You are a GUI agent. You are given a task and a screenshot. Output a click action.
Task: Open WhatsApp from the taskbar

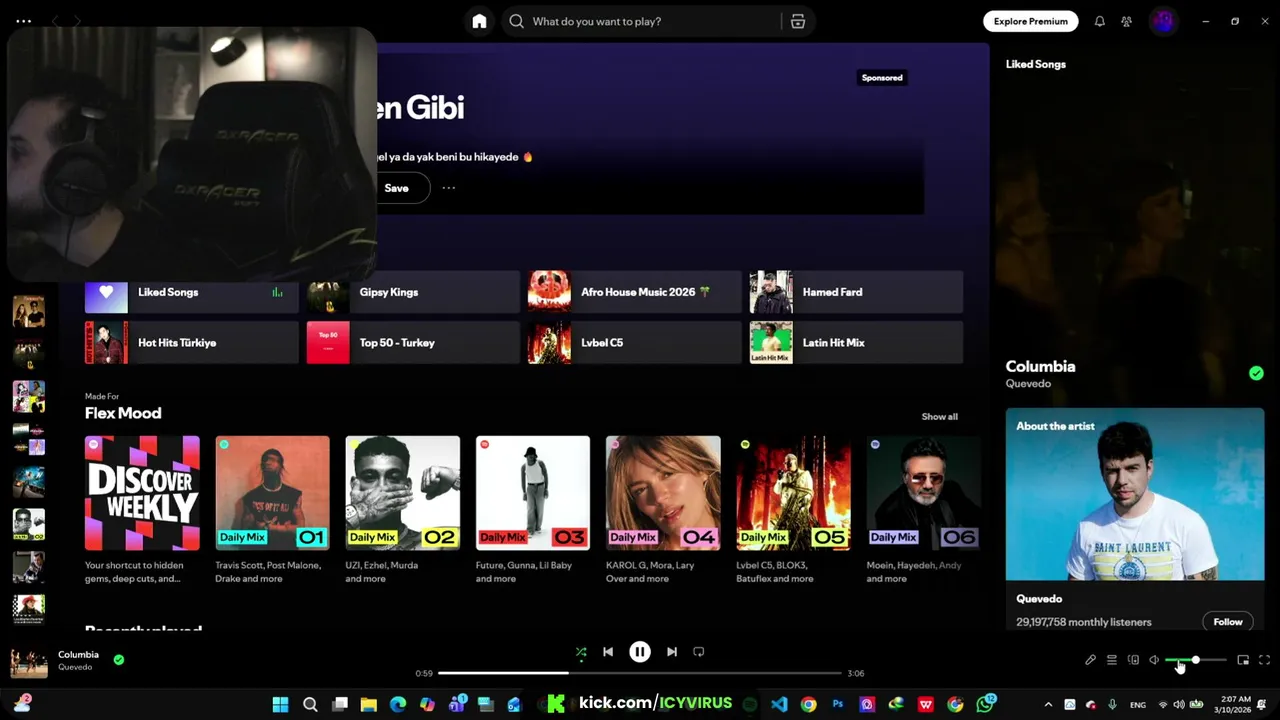point(986,704)
